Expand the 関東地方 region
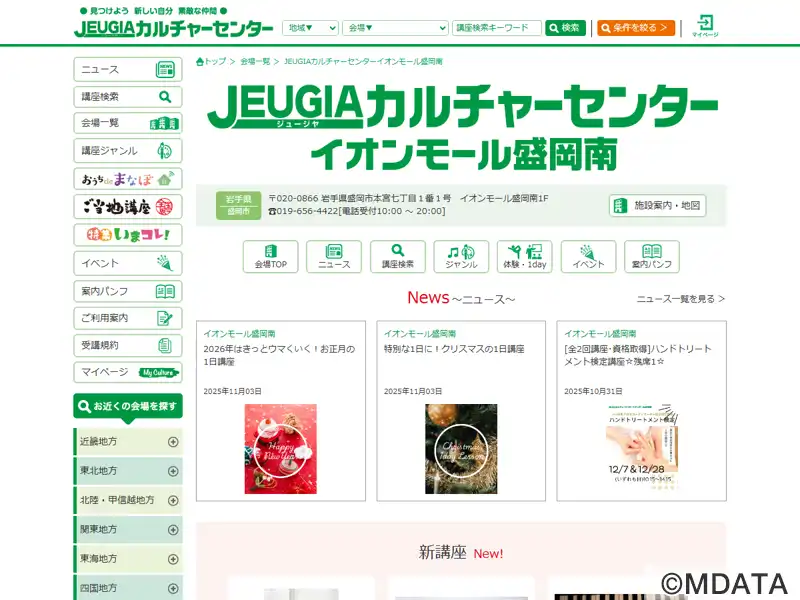 (128, 530)
